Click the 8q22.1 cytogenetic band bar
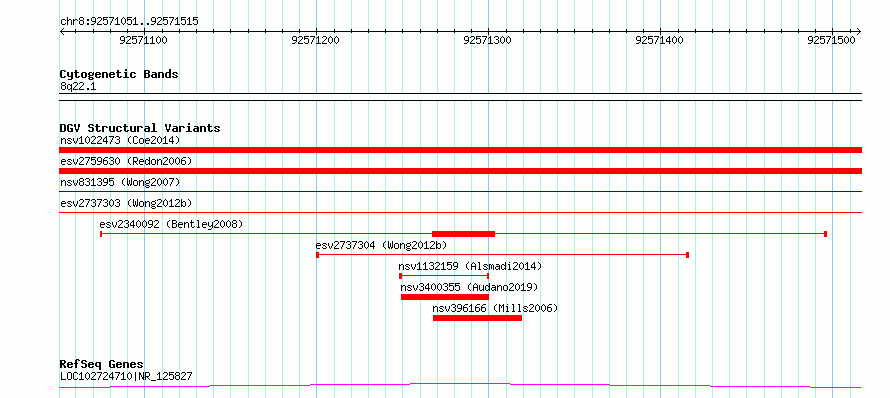The width and height of the screenshot is (890, 398). (460, 97)
